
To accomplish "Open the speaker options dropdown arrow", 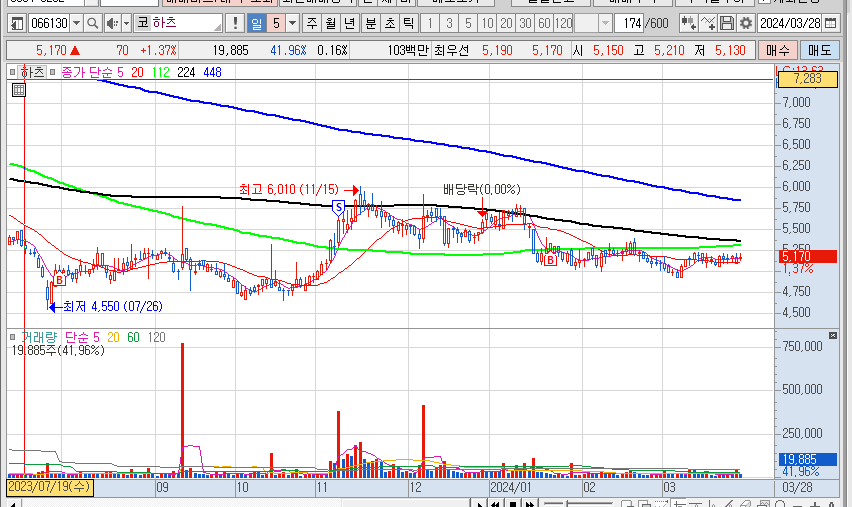I will [x=126, y=23].
